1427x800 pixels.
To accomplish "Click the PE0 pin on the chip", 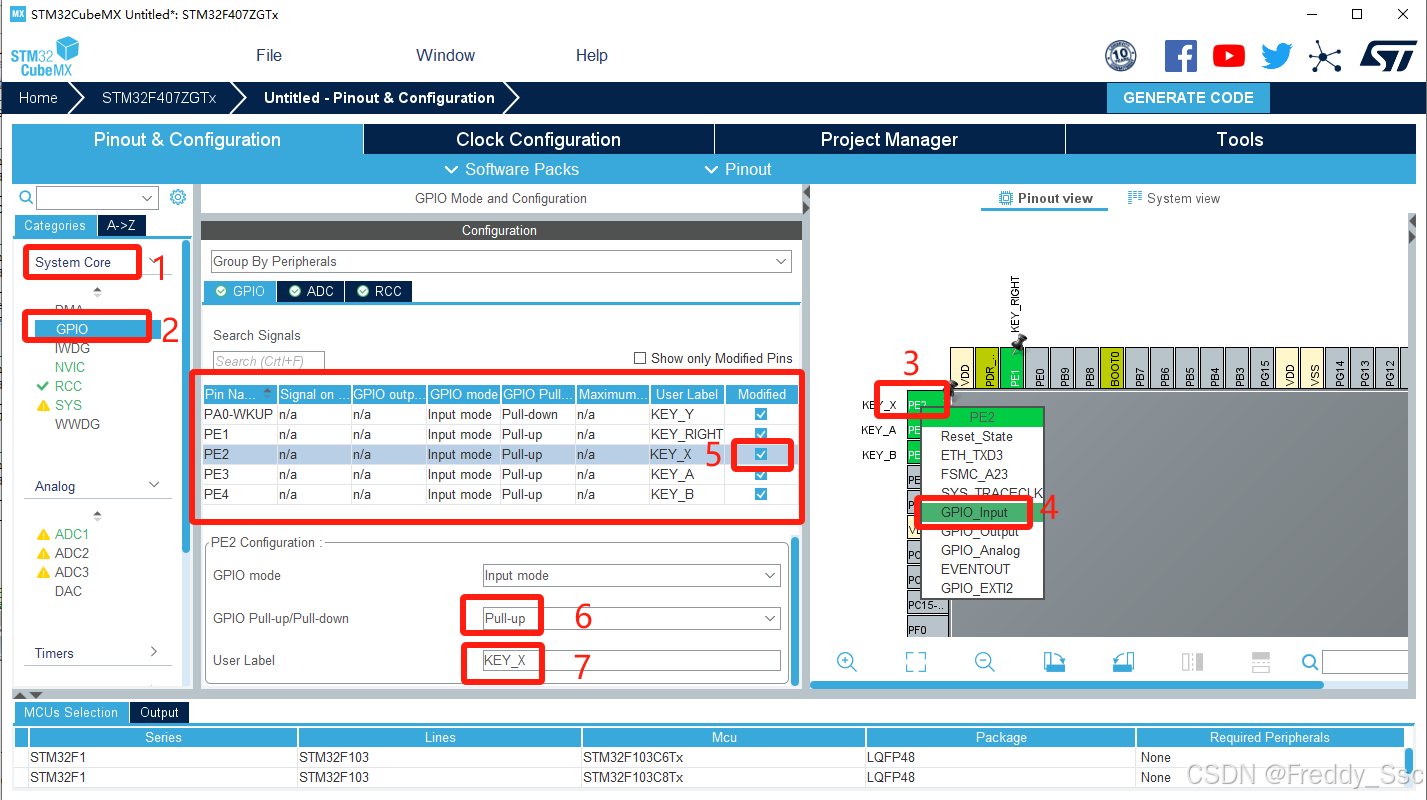I will tap(1038, 369).
